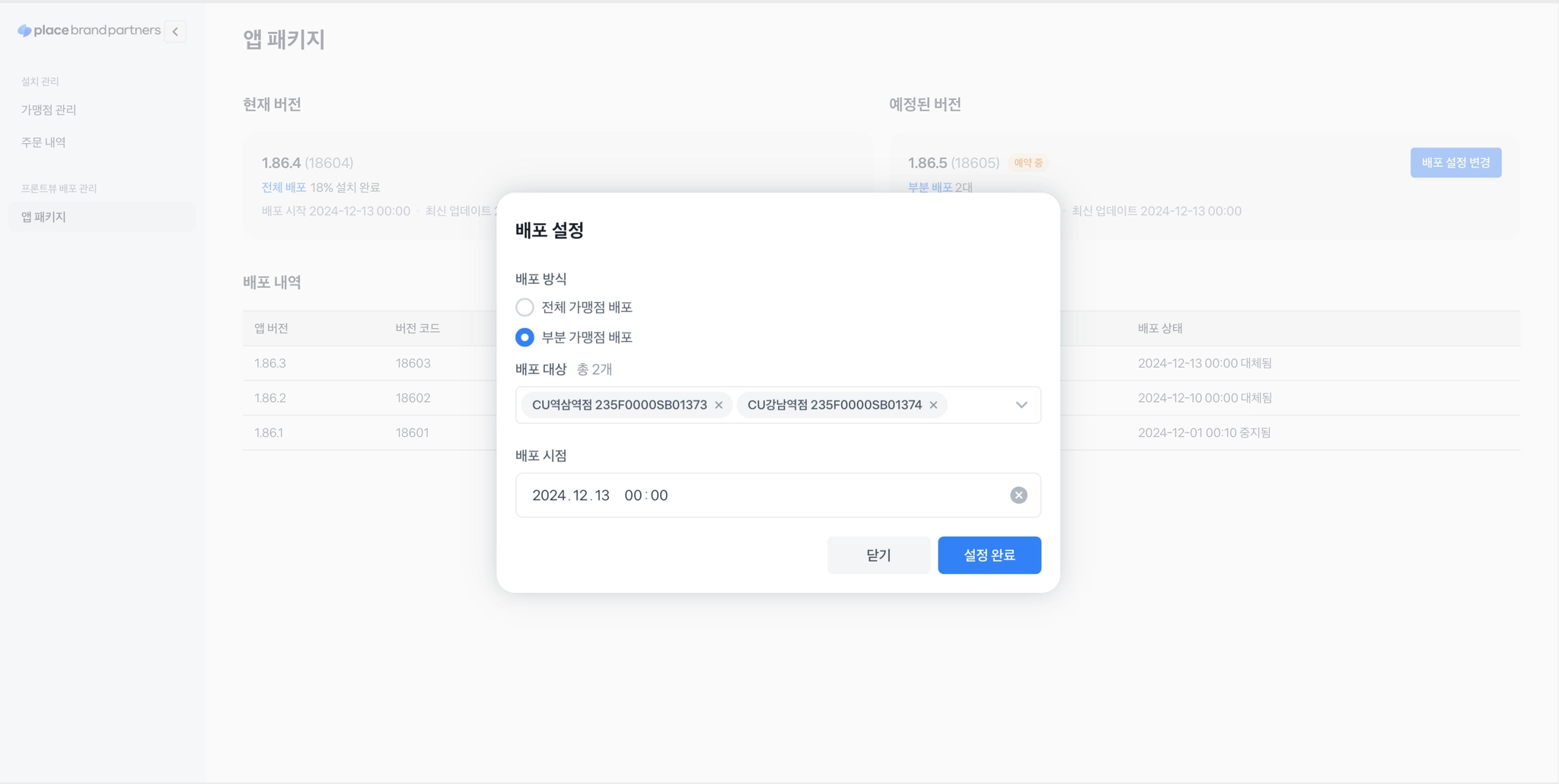
Task: Open the 주문 내역 menu
Action: tap(43, 142)
